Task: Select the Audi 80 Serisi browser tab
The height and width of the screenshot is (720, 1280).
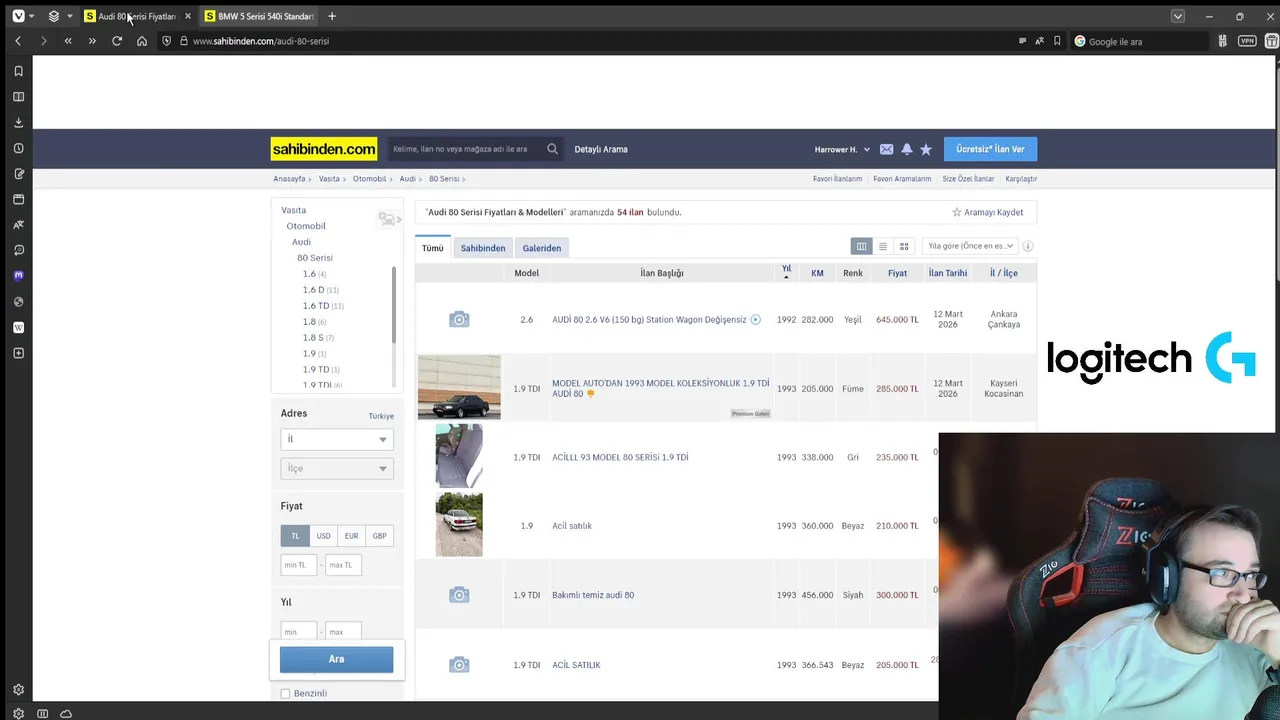Action: coord(137,16)
